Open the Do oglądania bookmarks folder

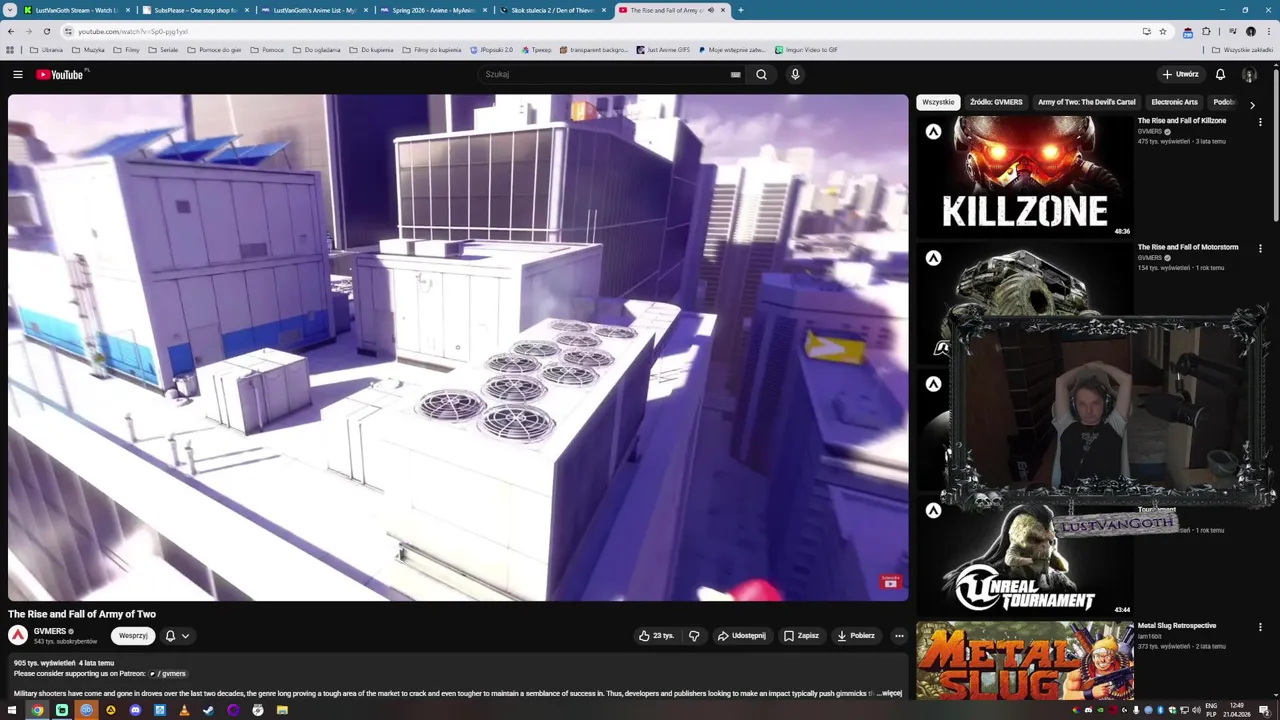pyautogui.click(x=316, y=50)
